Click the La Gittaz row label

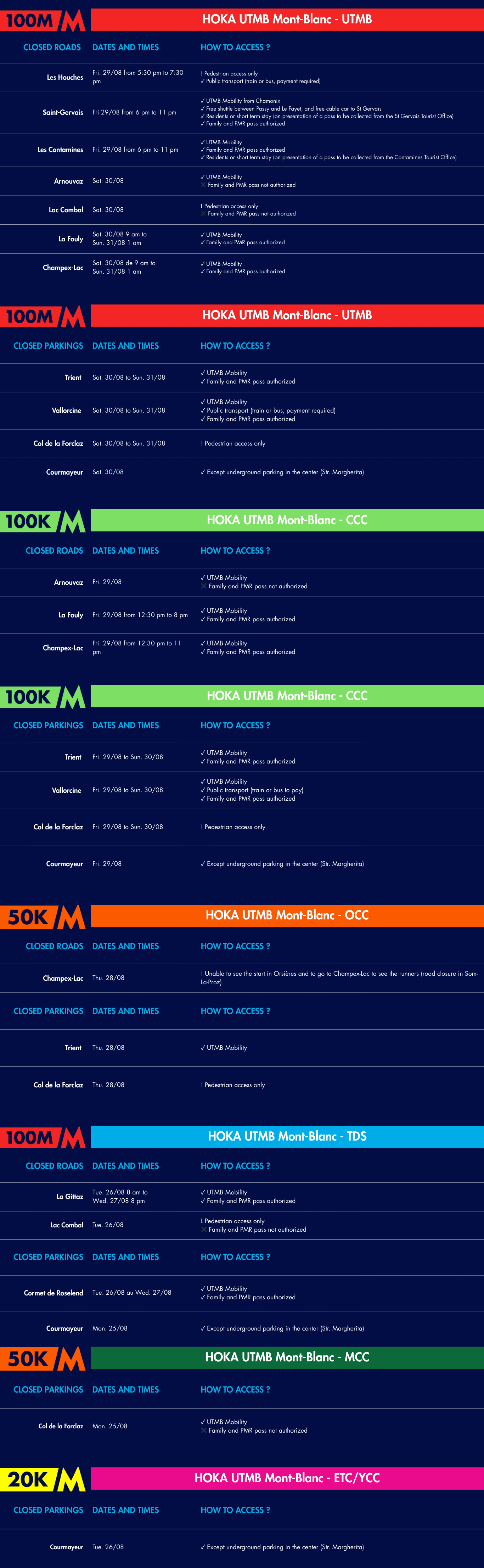pyautogui.click(x=70, y=1197)
